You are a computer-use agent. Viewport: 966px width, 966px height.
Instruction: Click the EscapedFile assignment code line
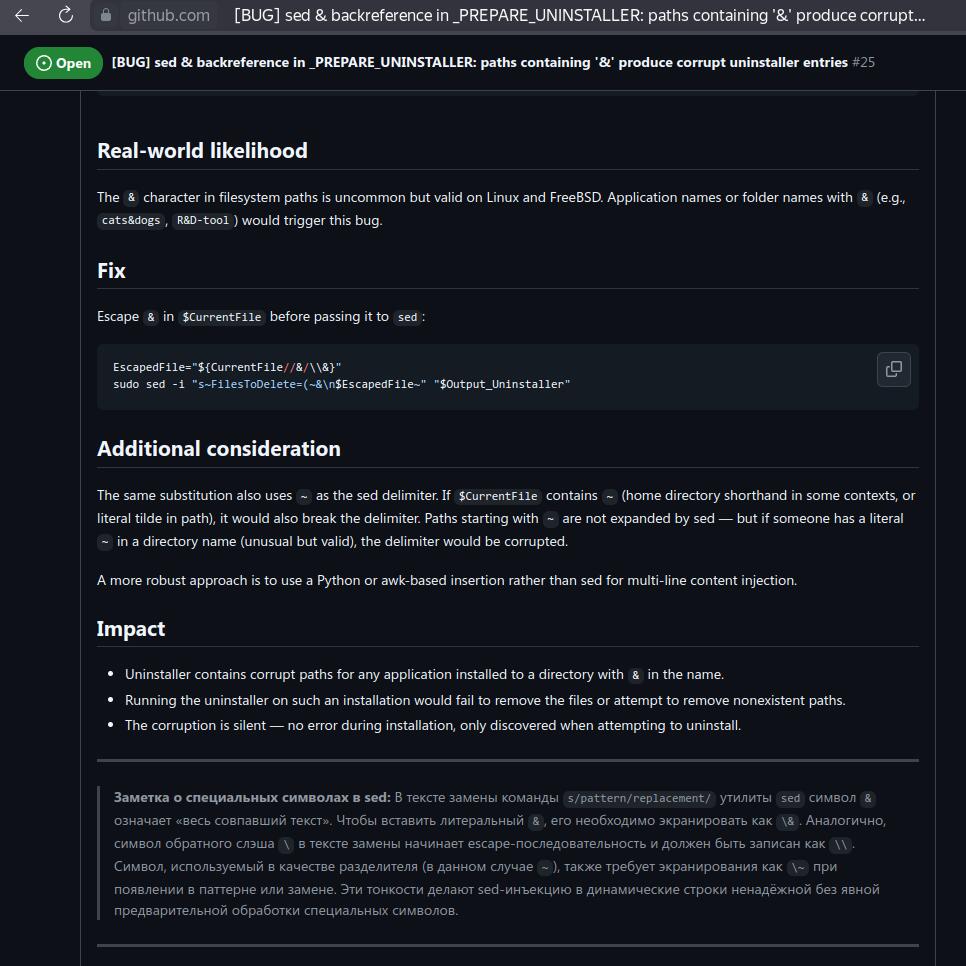227,367
